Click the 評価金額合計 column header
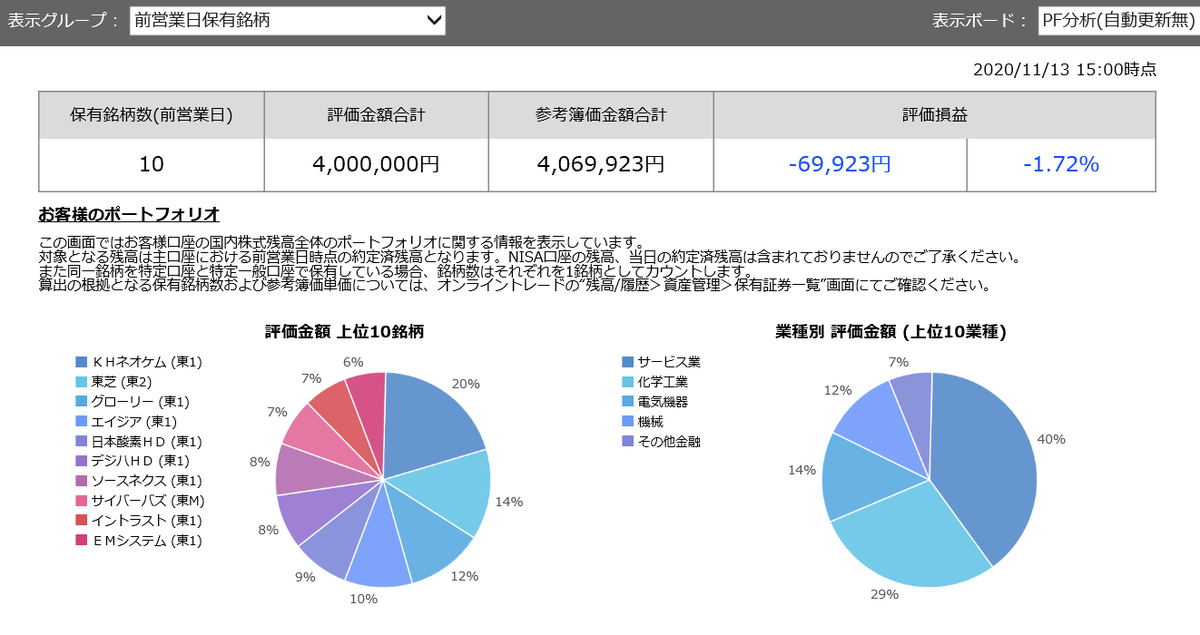The height and width of the screenshot is (635, 1200). click(376, 115)
